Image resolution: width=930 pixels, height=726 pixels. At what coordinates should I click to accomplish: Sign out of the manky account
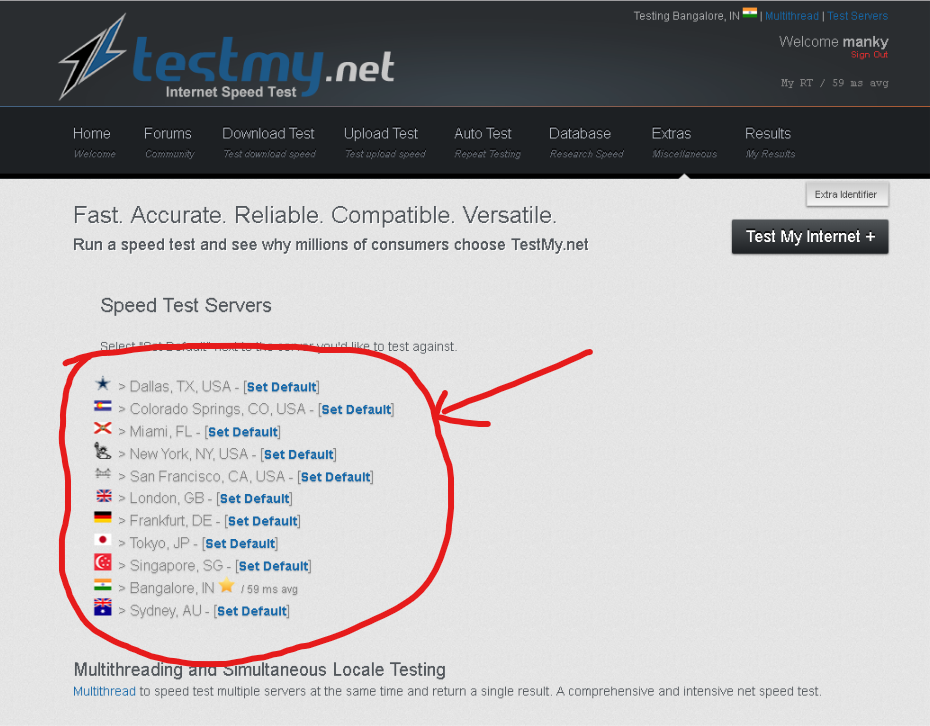point(869,55)
